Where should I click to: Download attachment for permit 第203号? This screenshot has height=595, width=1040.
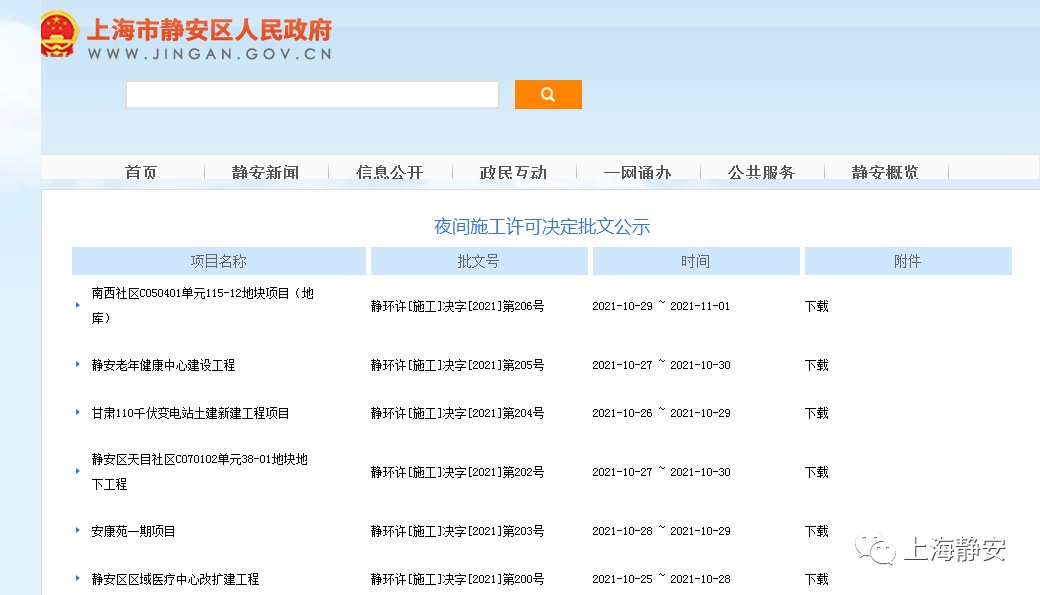[x=816, y=531]
